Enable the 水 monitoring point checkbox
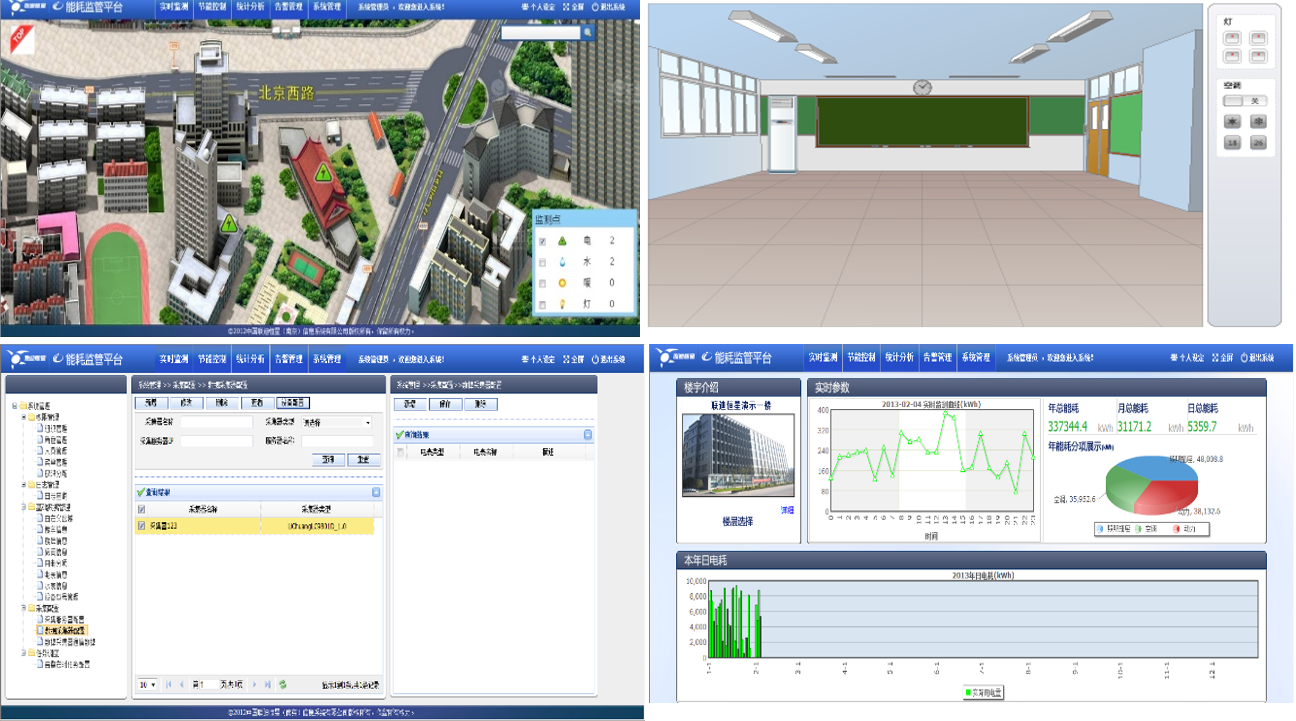The image size is (1296, 721). (542, 262)
